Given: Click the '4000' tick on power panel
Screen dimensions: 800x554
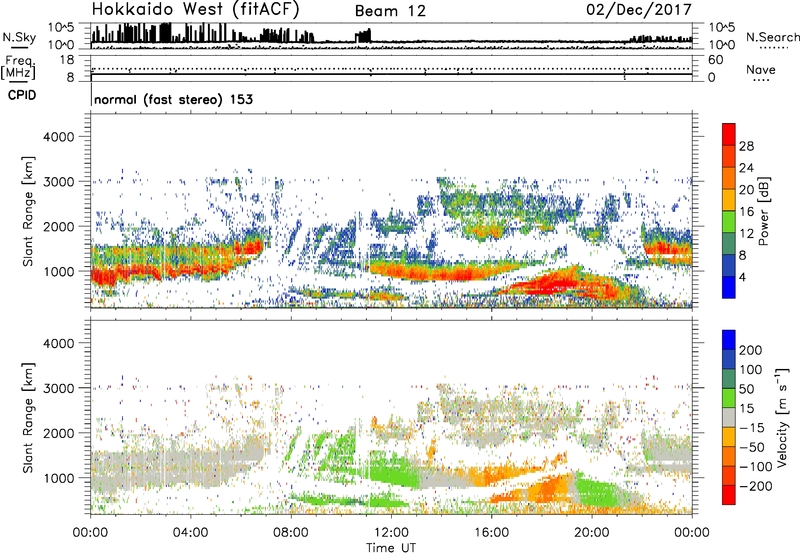Looking at the screenshot, I should [x=58, y=137].
